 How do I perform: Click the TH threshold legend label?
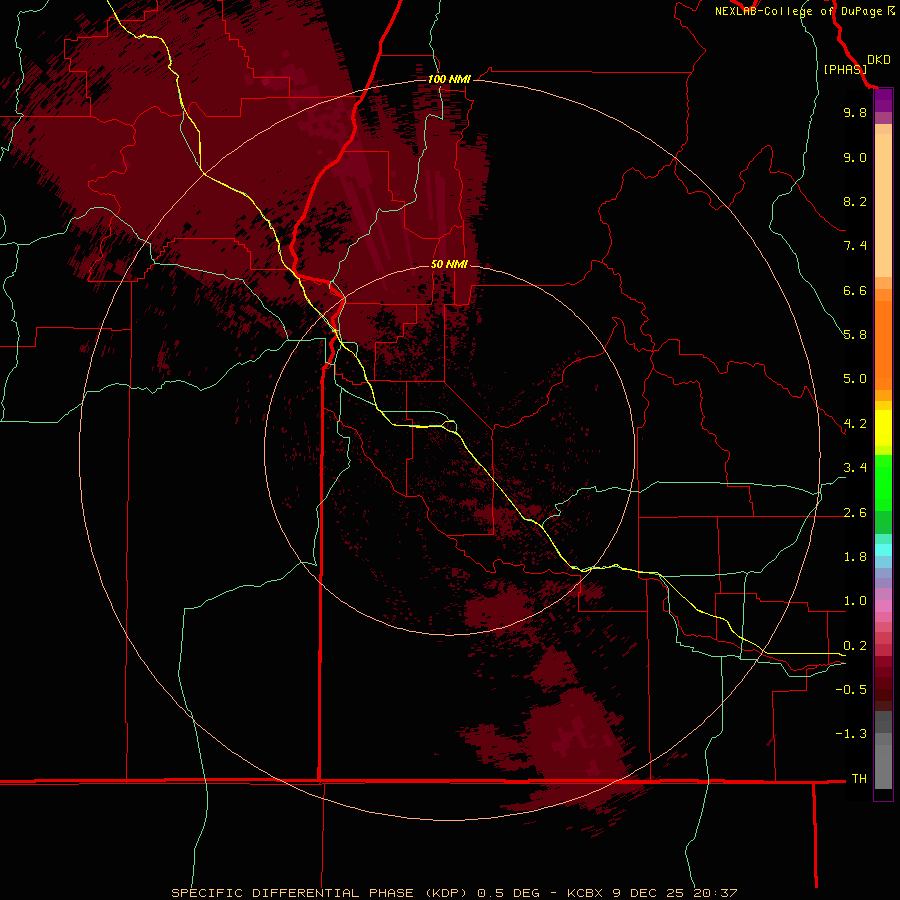859,779
